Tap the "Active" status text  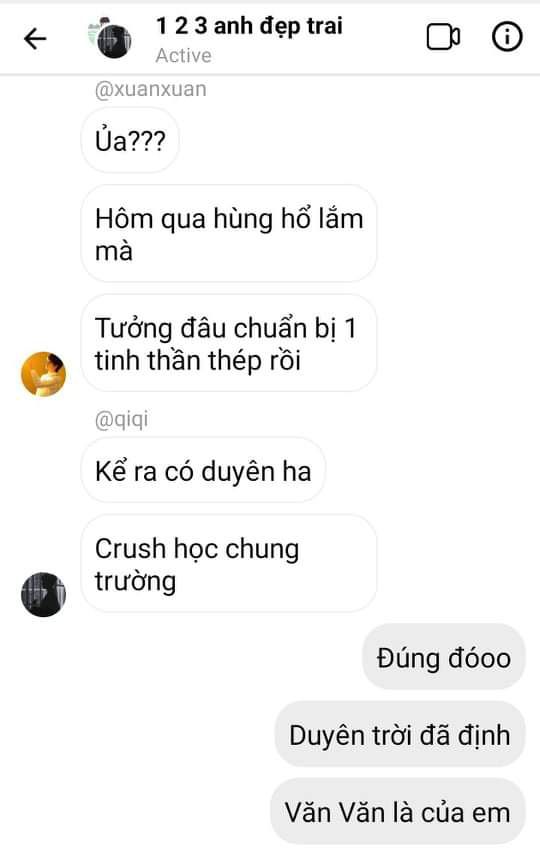(183, 56)
